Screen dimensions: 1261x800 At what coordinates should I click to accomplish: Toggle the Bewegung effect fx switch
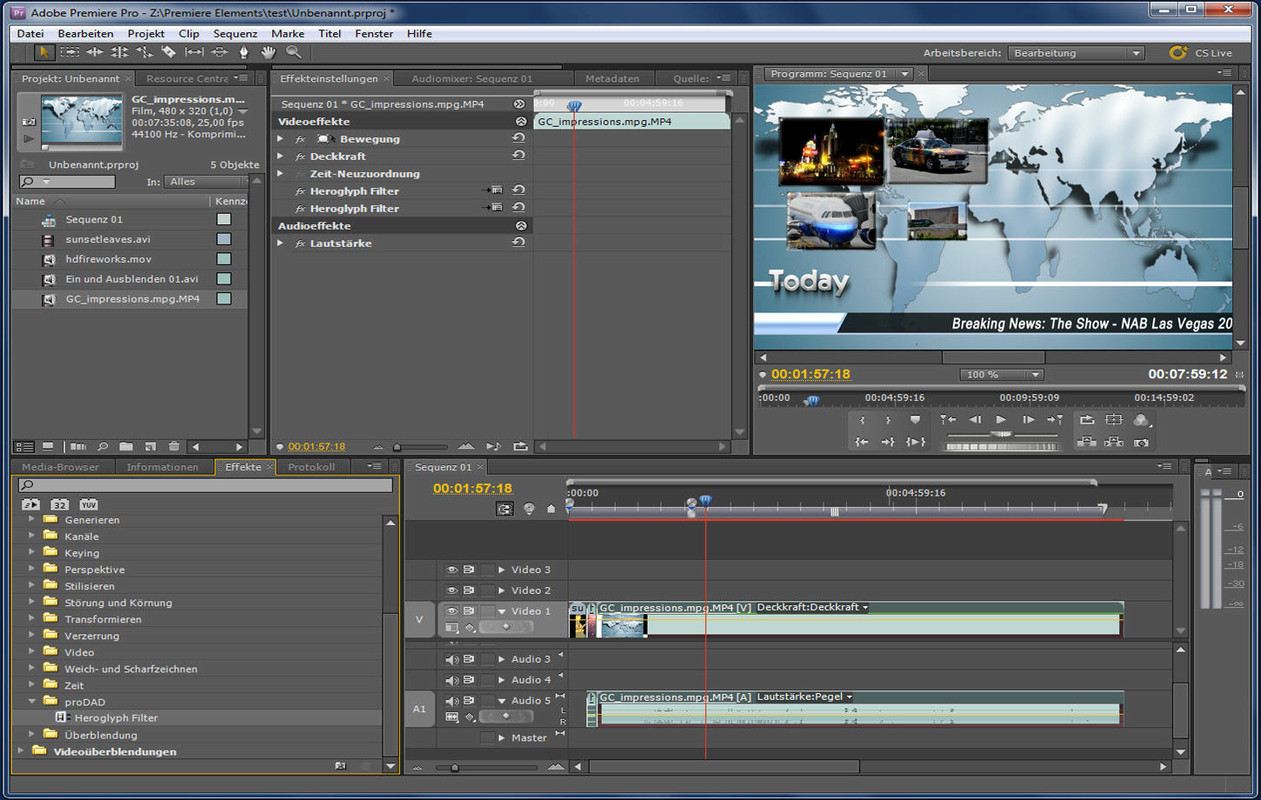point(300,139)
